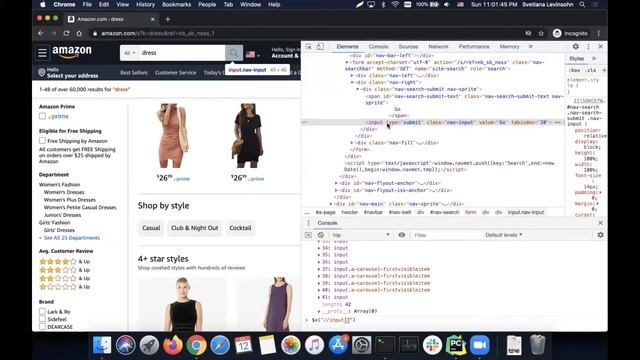Toggle console sidebar panel icon
This screenshot has width=640, height=360.
pyautogui.click(x=308, y=235)
